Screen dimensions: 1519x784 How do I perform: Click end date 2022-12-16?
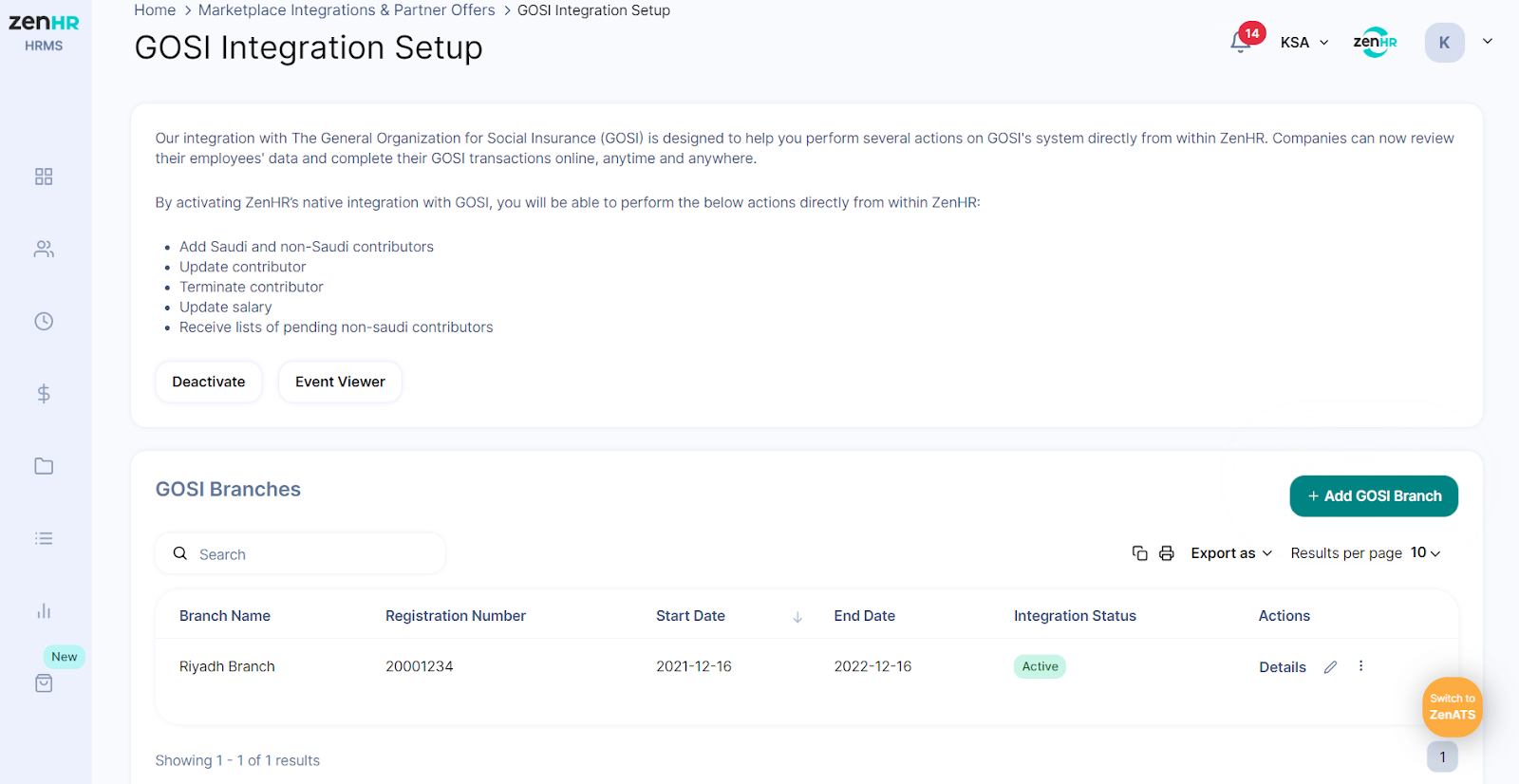tap(872, 666)
